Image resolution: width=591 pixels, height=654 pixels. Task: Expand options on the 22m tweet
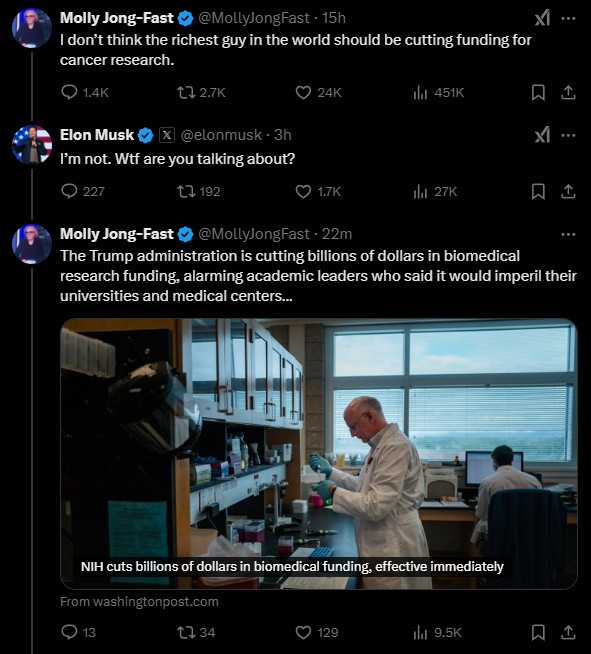(568, 234)
